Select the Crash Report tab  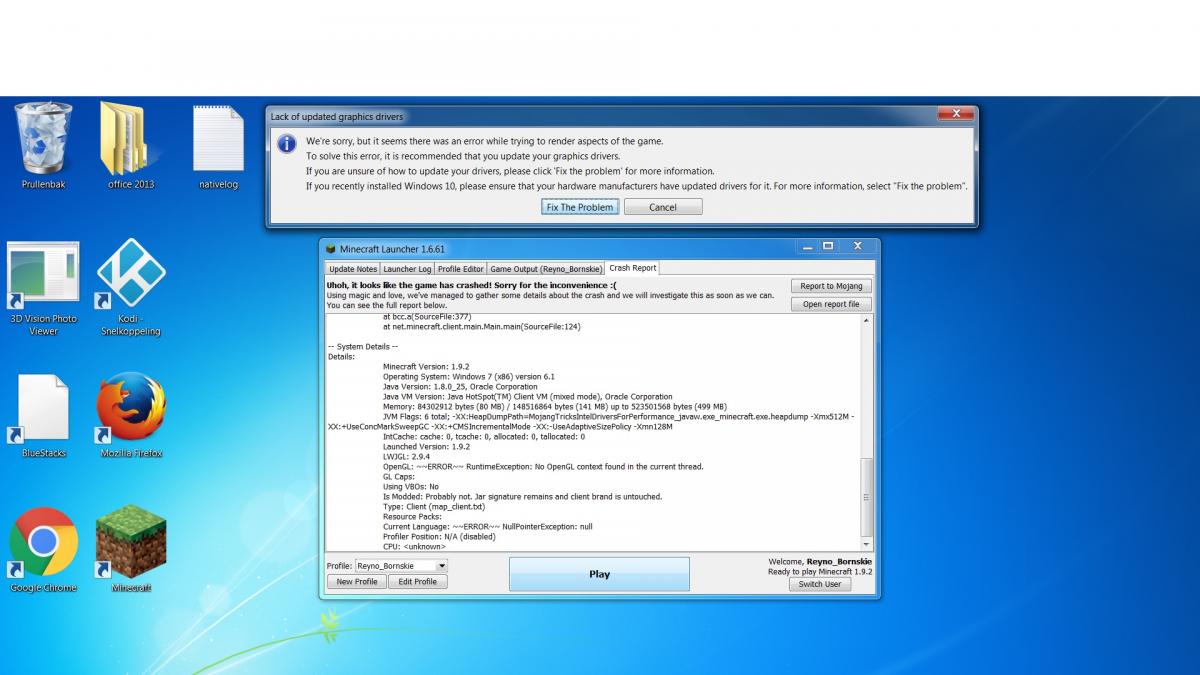coord(632,268)
